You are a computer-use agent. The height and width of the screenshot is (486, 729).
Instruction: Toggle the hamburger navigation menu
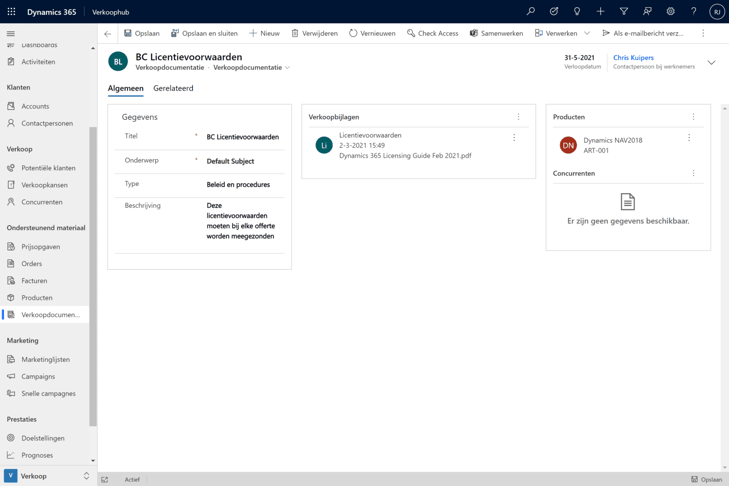(11, 33)
